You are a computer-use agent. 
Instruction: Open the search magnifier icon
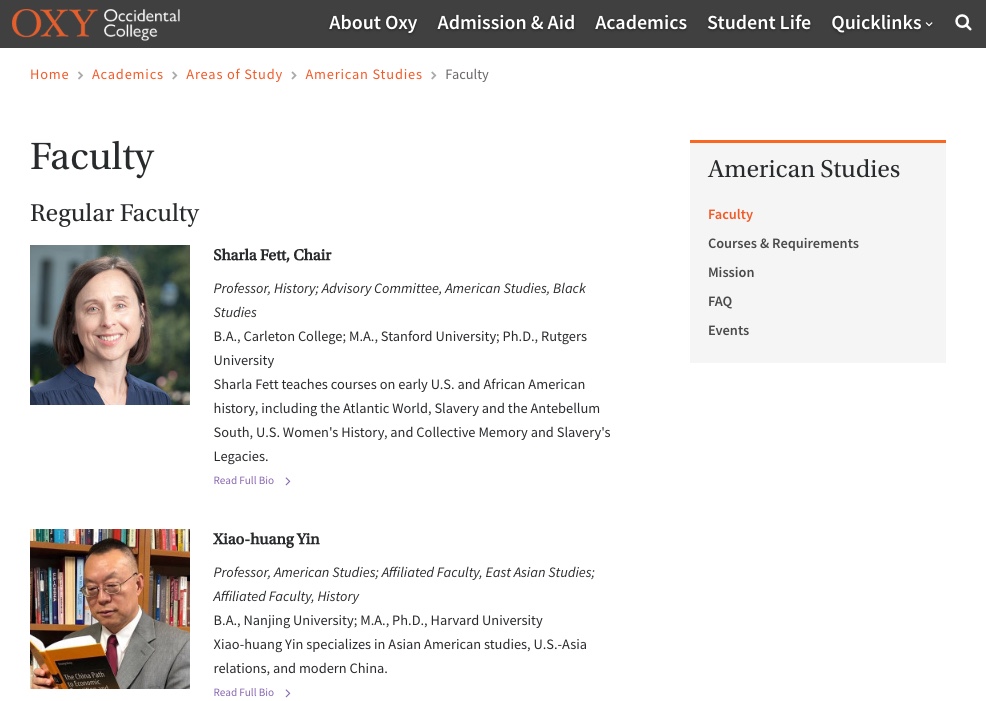(x=963, y=23)
